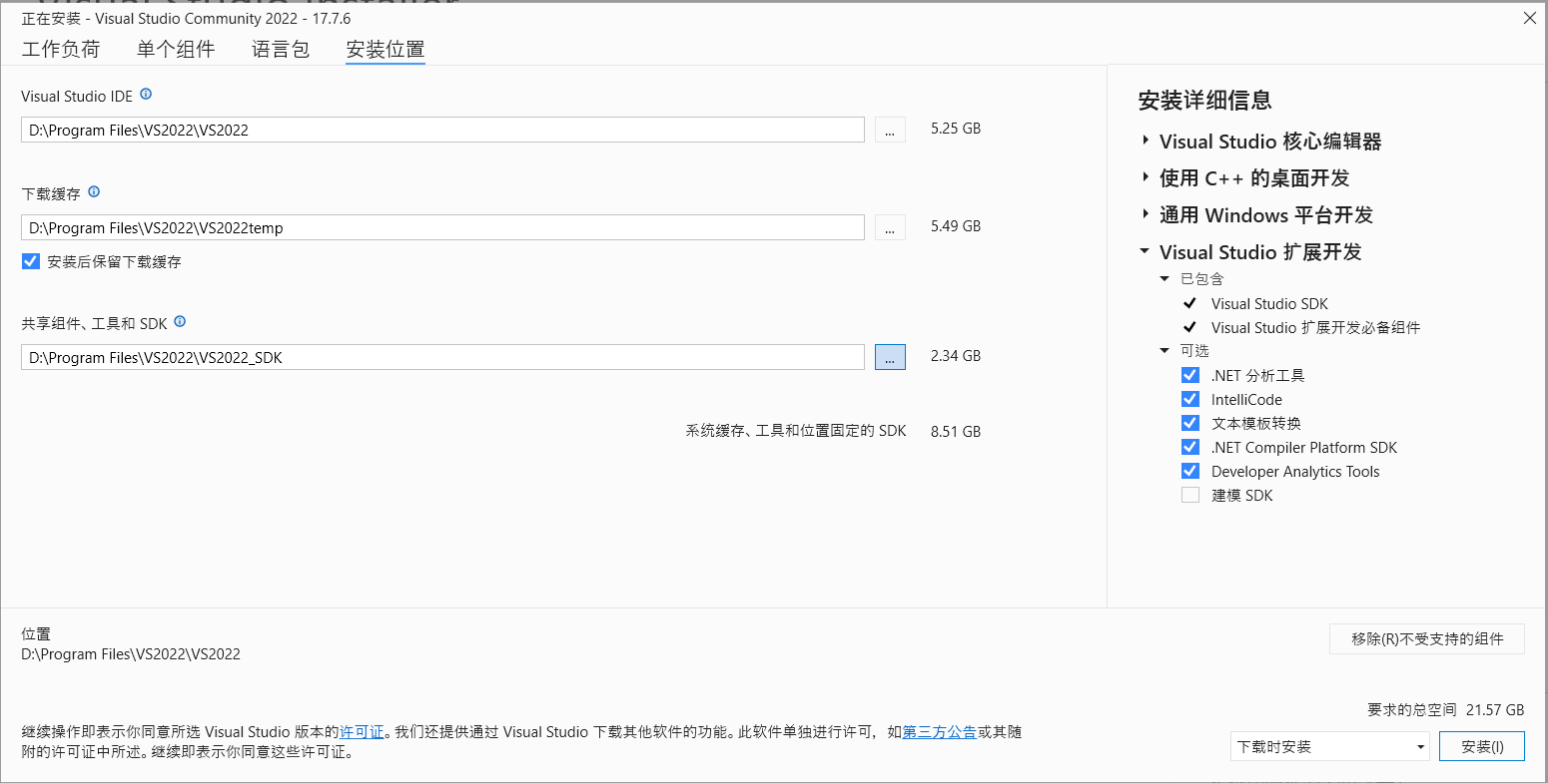Enable 建模 SDK checkbox
Image resolution: width=1548 pixels, height=783 pixels.
click(x=1190, y=495)
